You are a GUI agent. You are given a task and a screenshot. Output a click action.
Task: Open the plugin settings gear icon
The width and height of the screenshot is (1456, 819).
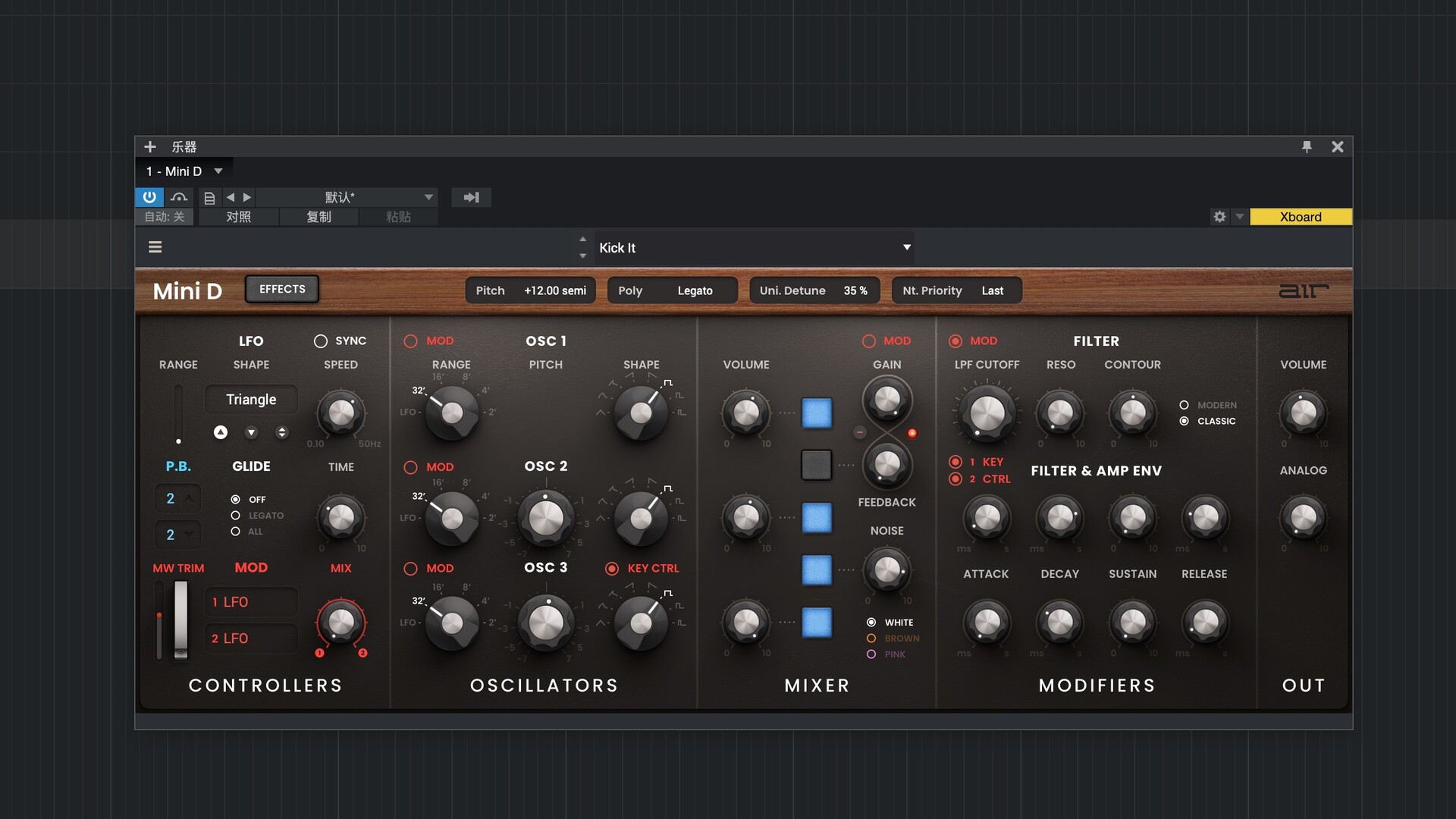1219,217
